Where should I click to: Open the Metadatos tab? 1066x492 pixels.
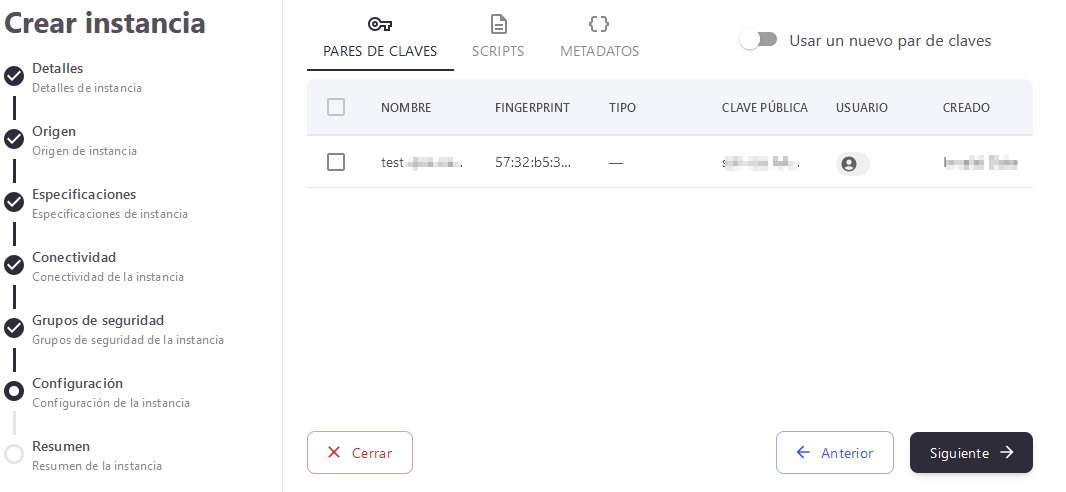(x=599, y=51)
